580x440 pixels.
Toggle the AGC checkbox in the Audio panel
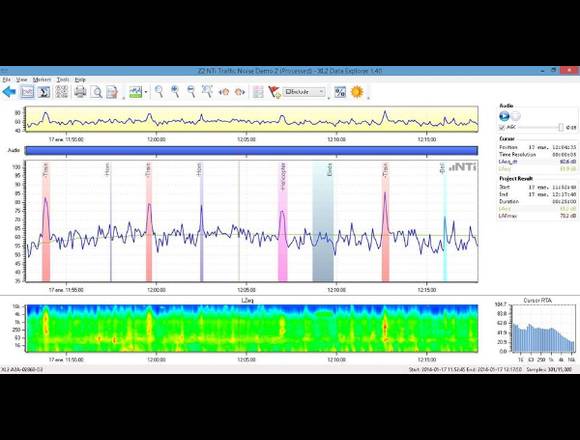point(502,127)
